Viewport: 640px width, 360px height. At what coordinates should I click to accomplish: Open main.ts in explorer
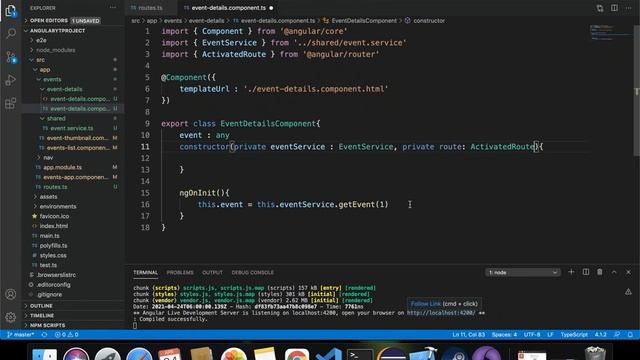73,236
